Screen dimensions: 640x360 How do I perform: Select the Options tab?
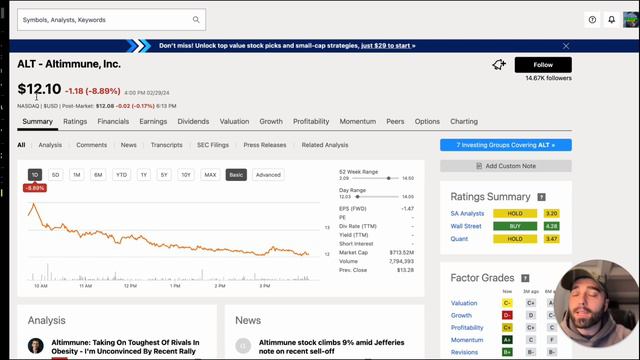point(427,122)
